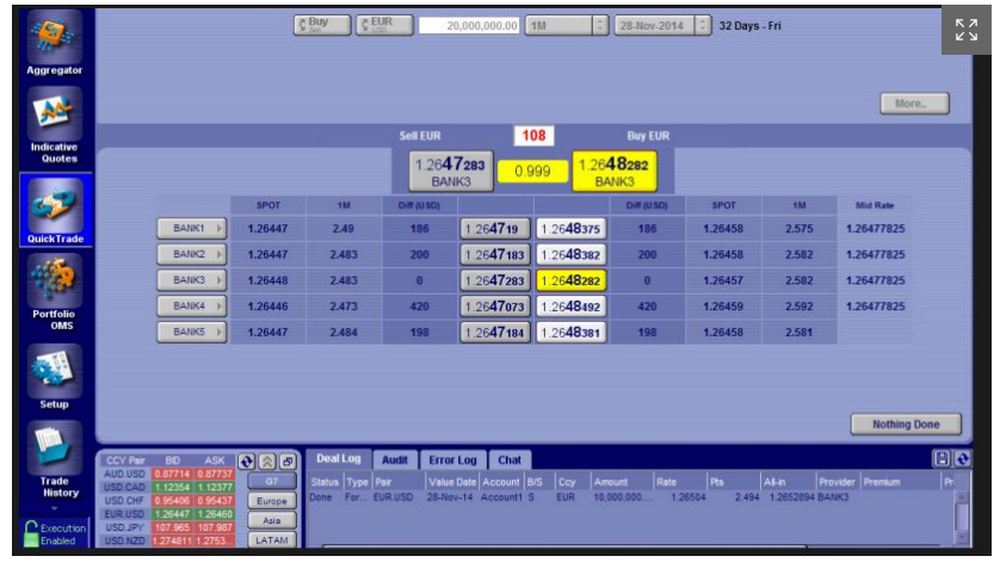
Task: Hit BANK3 sell price 1.2647283 in grid
Action: pos(495,281)
